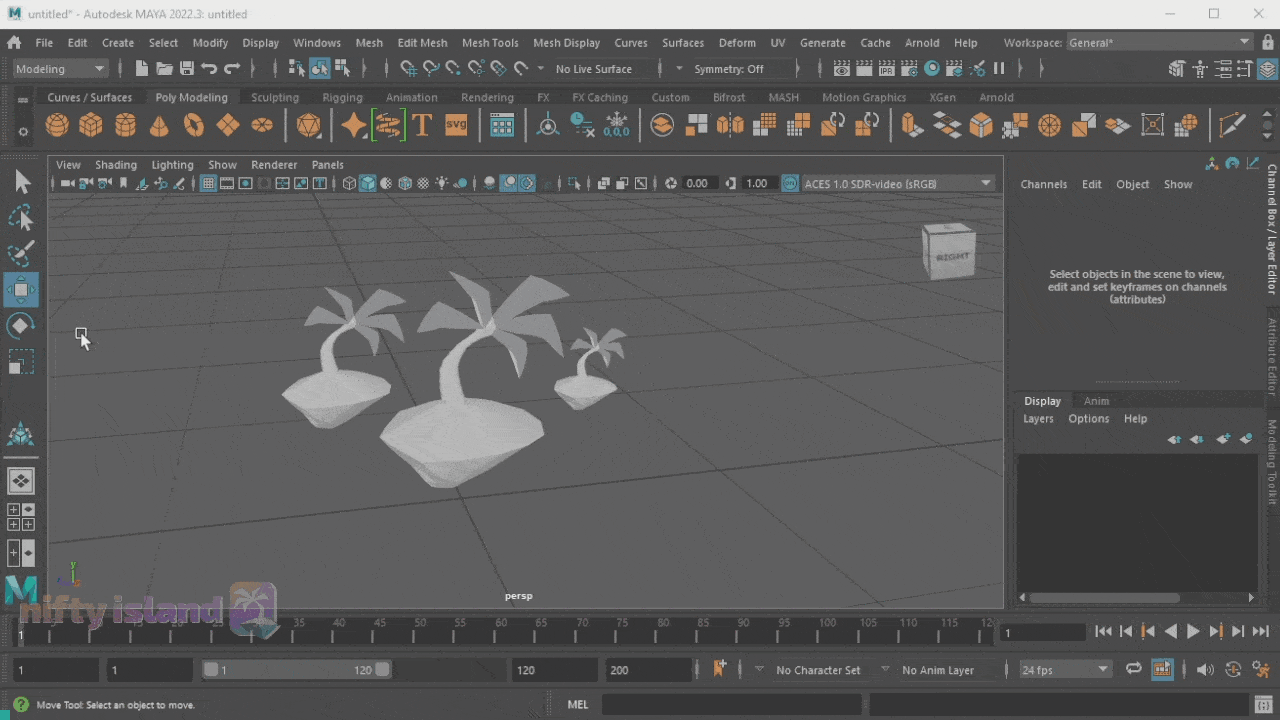Save the scene using the toolbar icon
Viewport: 1280px width, 720px height.
pyautogui.click(x=187, y=69)
